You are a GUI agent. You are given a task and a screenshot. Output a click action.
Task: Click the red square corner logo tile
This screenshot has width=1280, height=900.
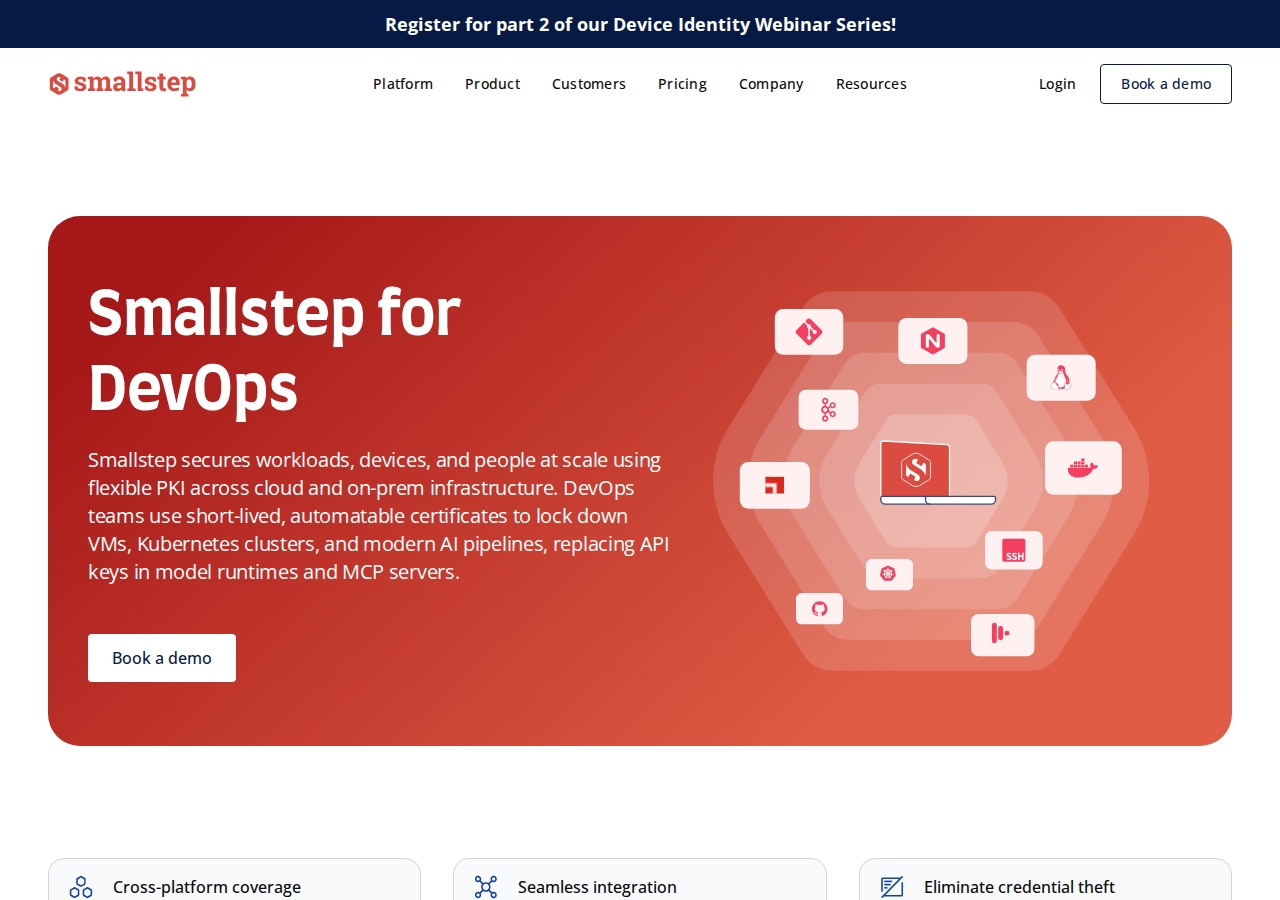click(775, 485)
